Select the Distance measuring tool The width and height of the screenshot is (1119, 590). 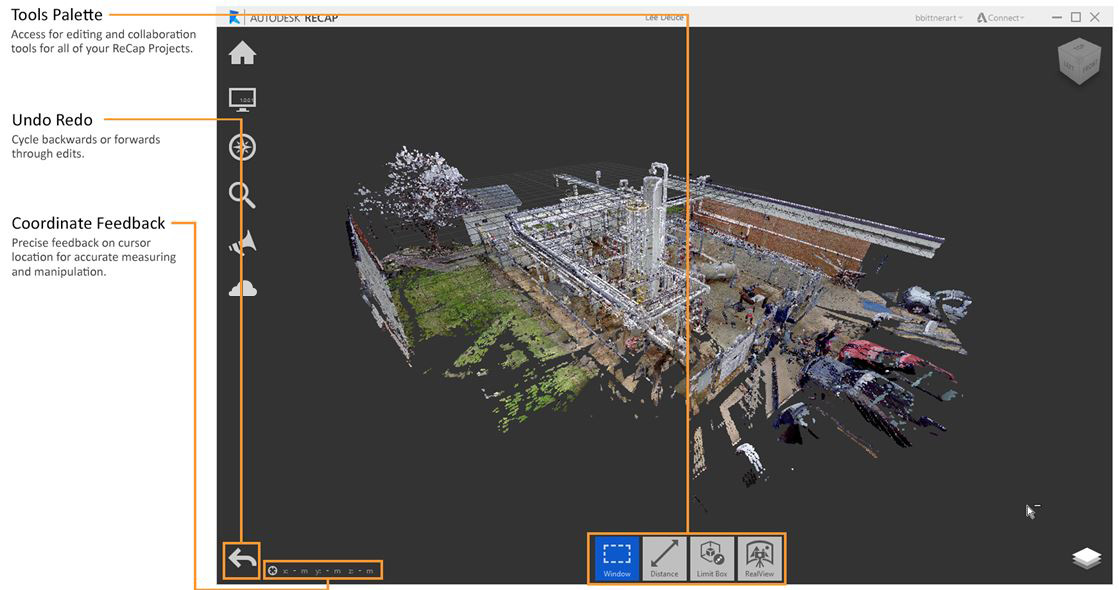(x=664, y=558)
